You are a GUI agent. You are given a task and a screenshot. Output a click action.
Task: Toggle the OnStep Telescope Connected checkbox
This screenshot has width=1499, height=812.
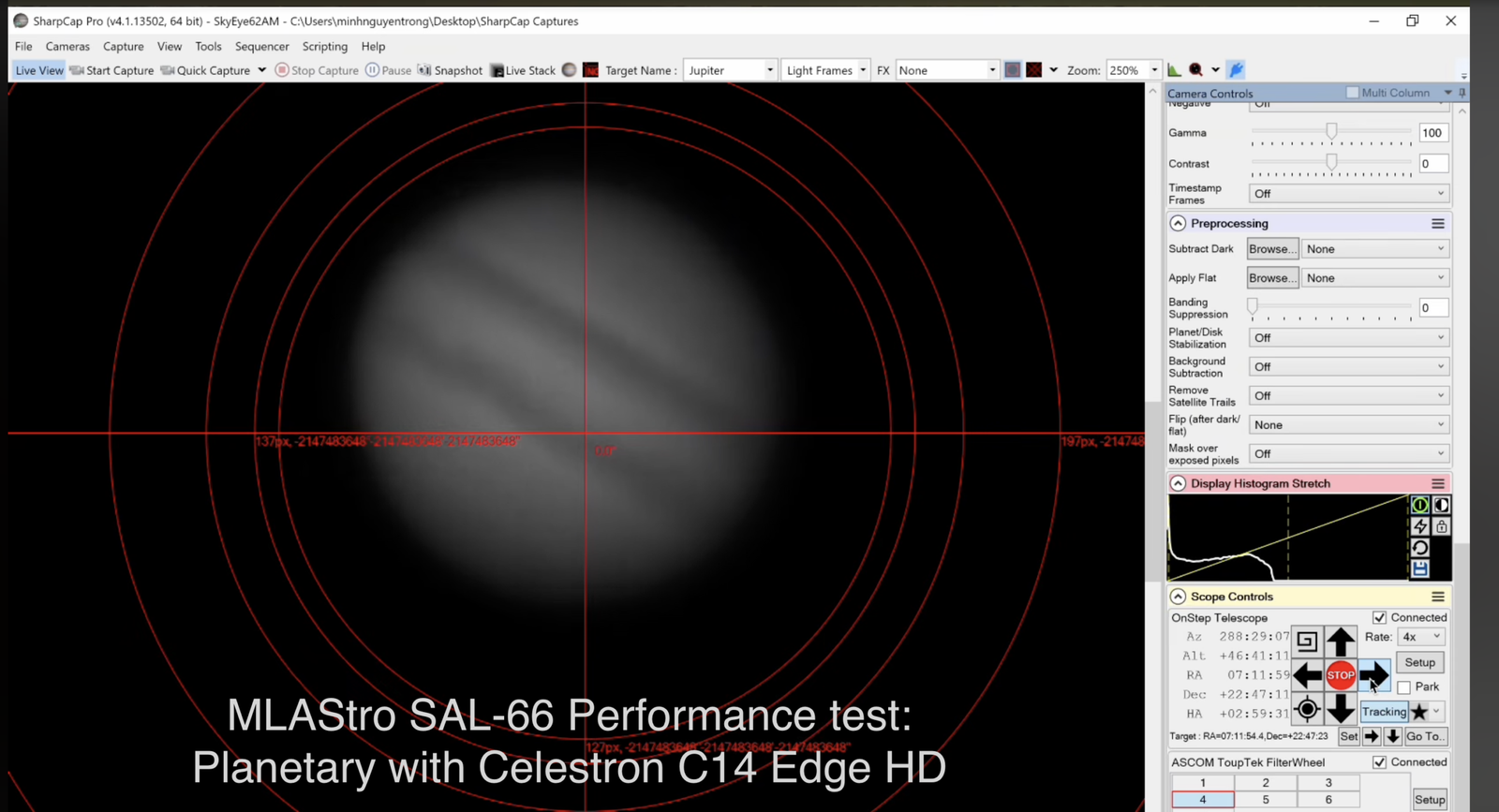tap(1379, 618)
